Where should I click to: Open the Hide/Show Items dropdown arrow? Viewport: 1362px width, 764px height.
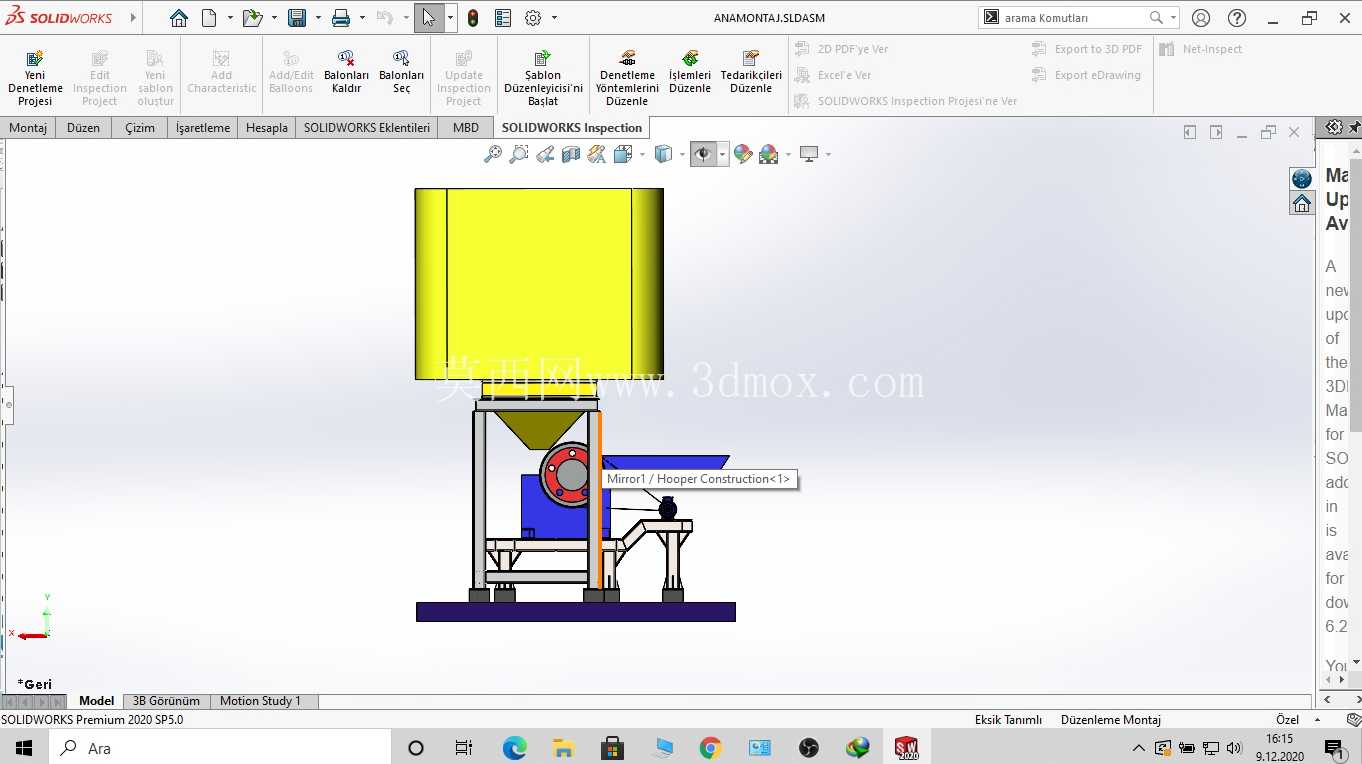point(722,154)
